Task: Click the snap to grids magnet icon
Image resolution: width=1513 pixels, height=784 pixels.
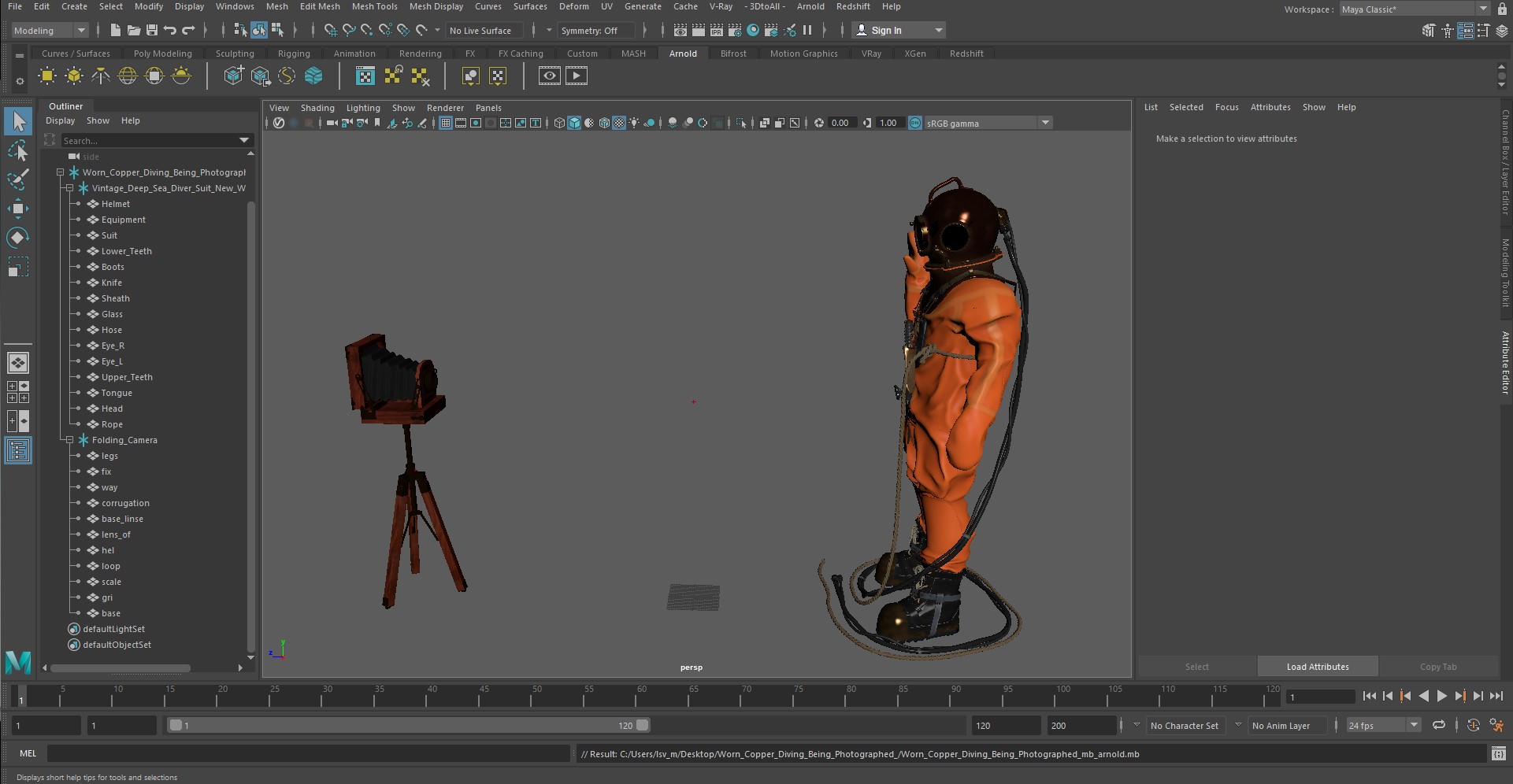Action: (x=331, y=30)
